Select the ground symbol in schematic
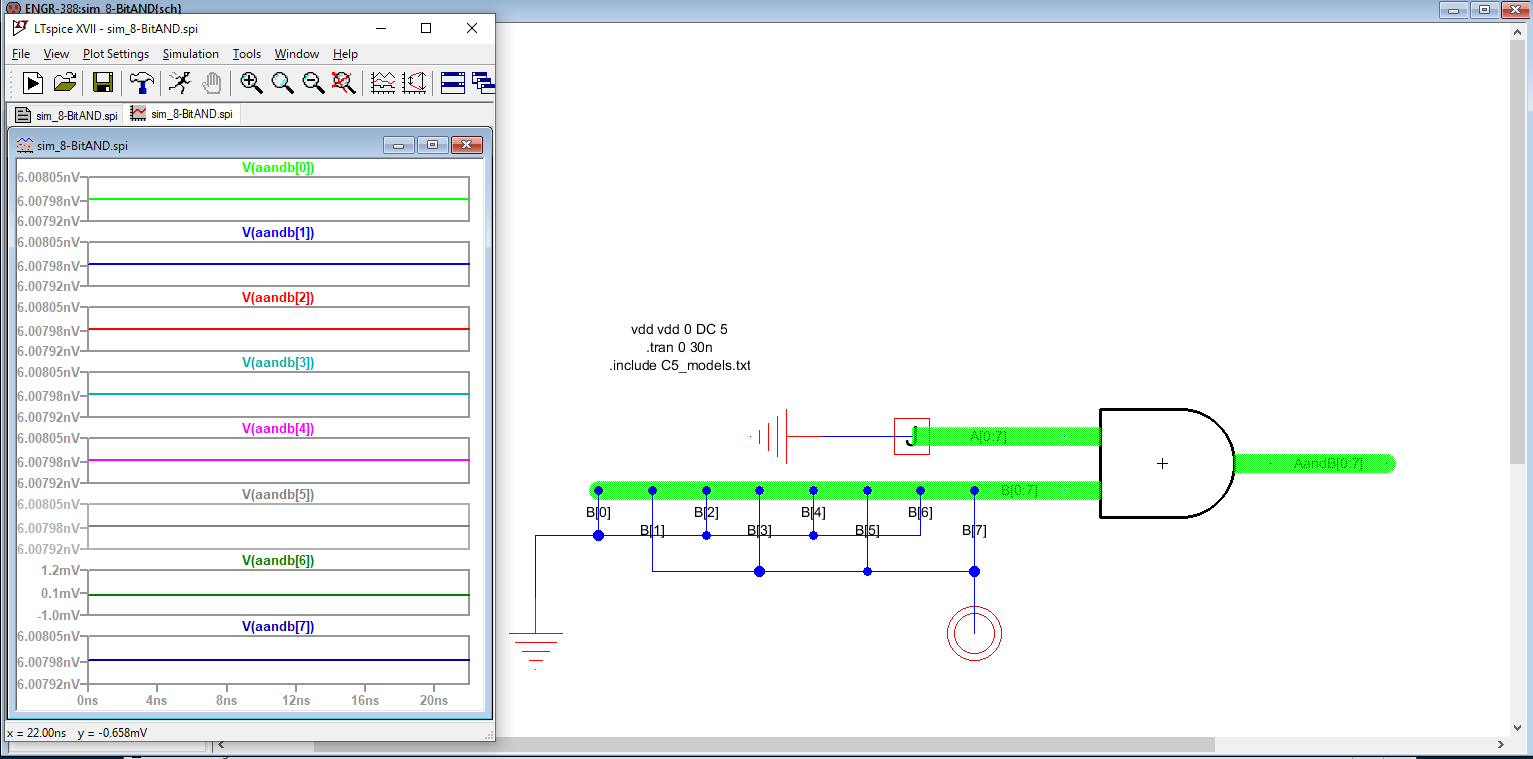The image size is (1533, 759). [x=536, y=649]
